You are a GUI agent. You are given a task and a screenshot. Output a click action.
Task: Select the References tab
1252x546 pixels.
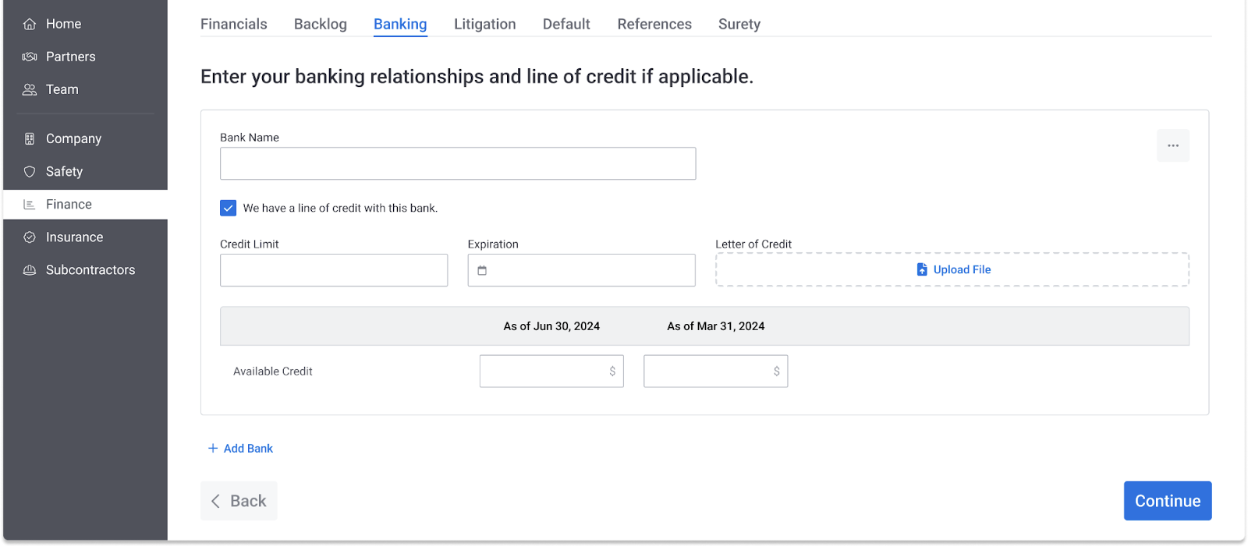(654, 24)
